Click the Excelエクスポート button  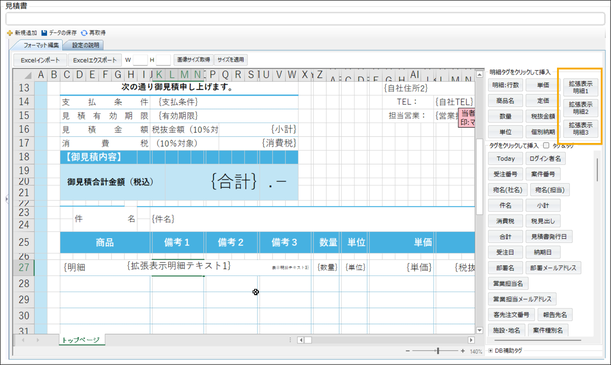95,60
